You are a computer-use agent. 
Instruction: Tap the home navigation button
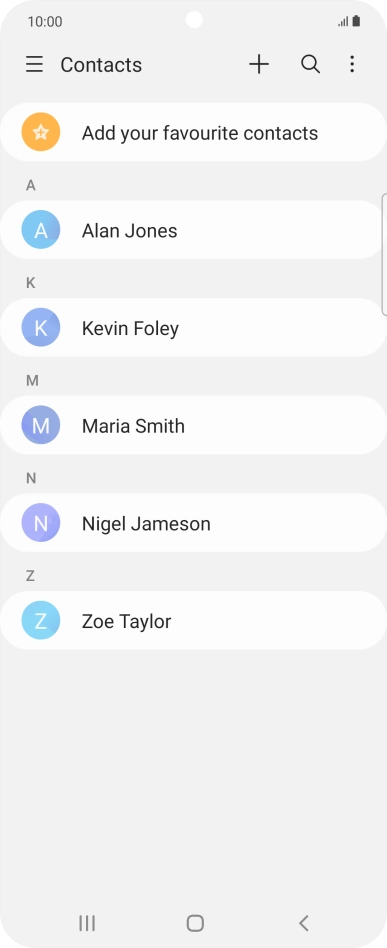(195, 923)
